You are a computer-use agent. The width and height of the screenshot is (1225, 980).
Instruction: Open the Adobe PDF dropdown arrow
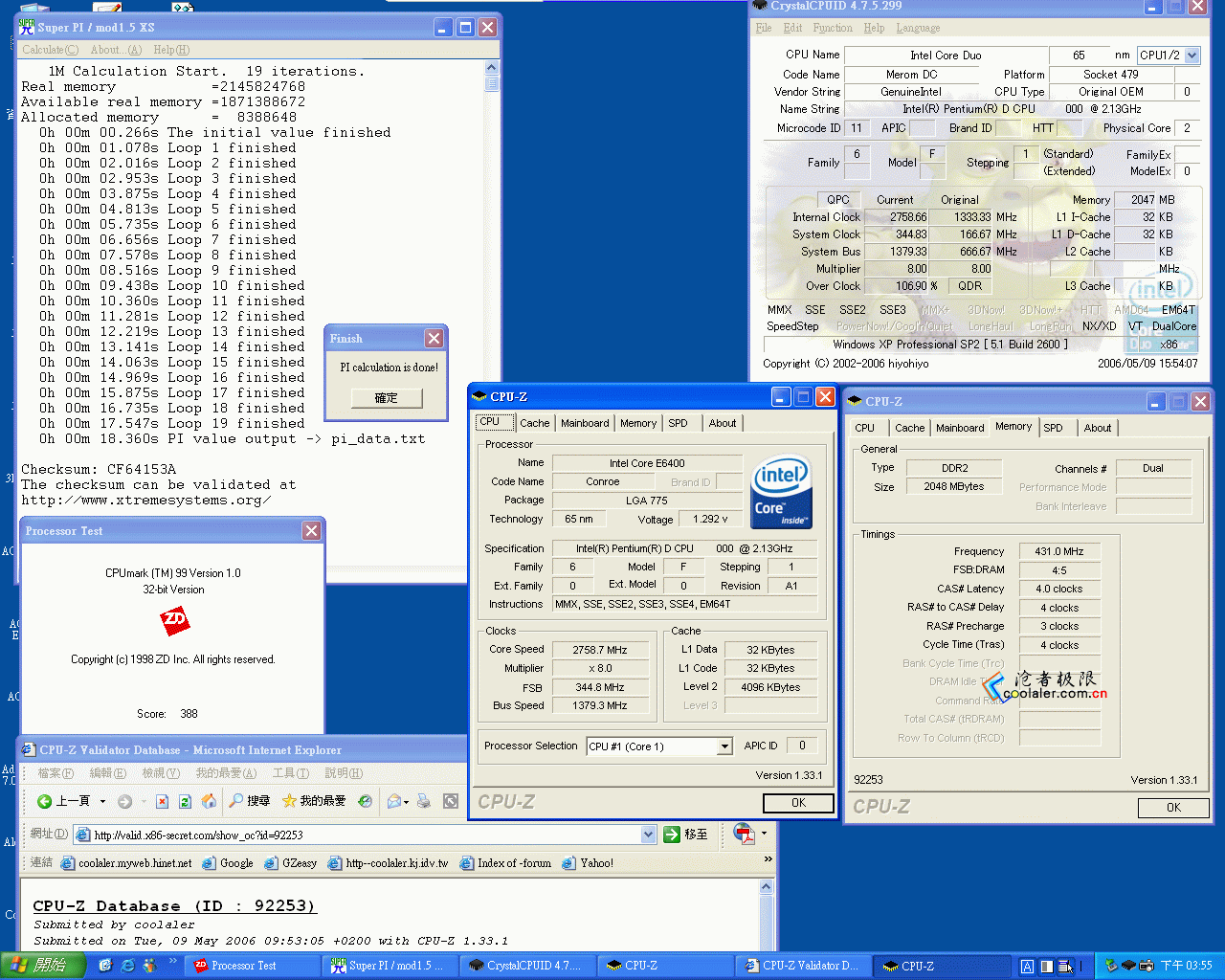point(763,834)
